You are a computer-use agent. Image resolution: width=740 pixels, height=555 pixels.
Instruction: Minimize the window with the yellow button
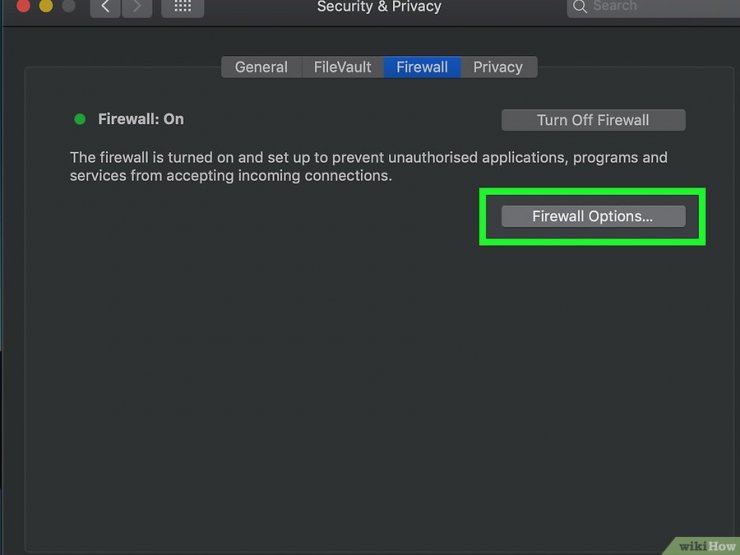coord(46,6)
